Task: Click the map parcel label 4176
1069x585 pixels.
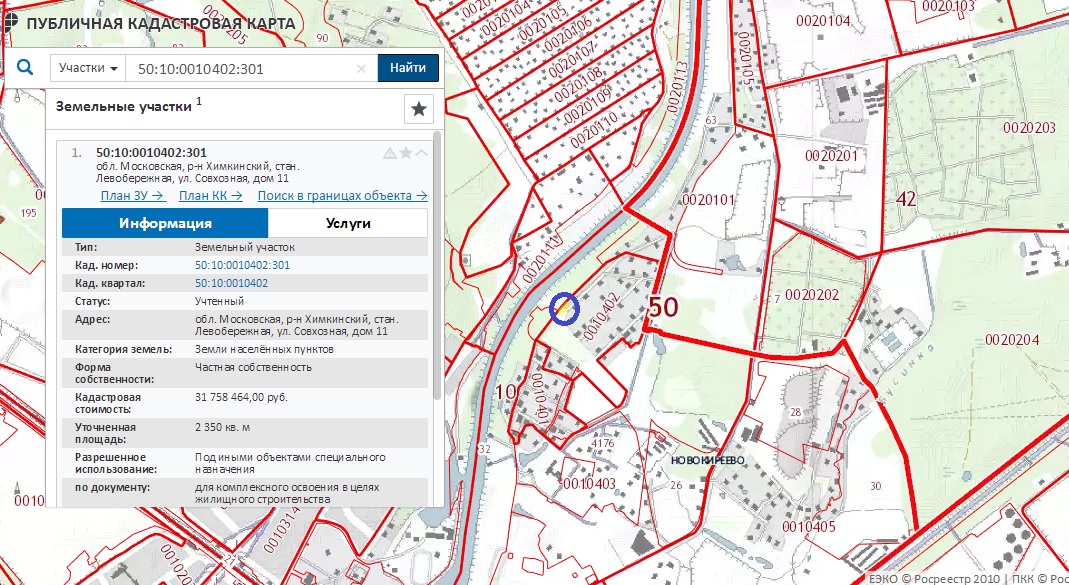Action: (604, 444)
